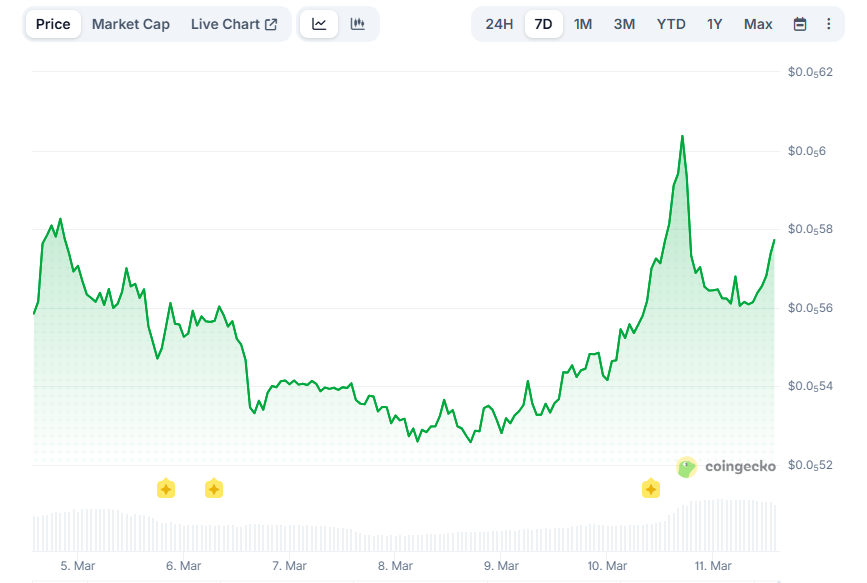Click the coingecko text label
This screenshot has width=867, height=583.
pos(740,466)
